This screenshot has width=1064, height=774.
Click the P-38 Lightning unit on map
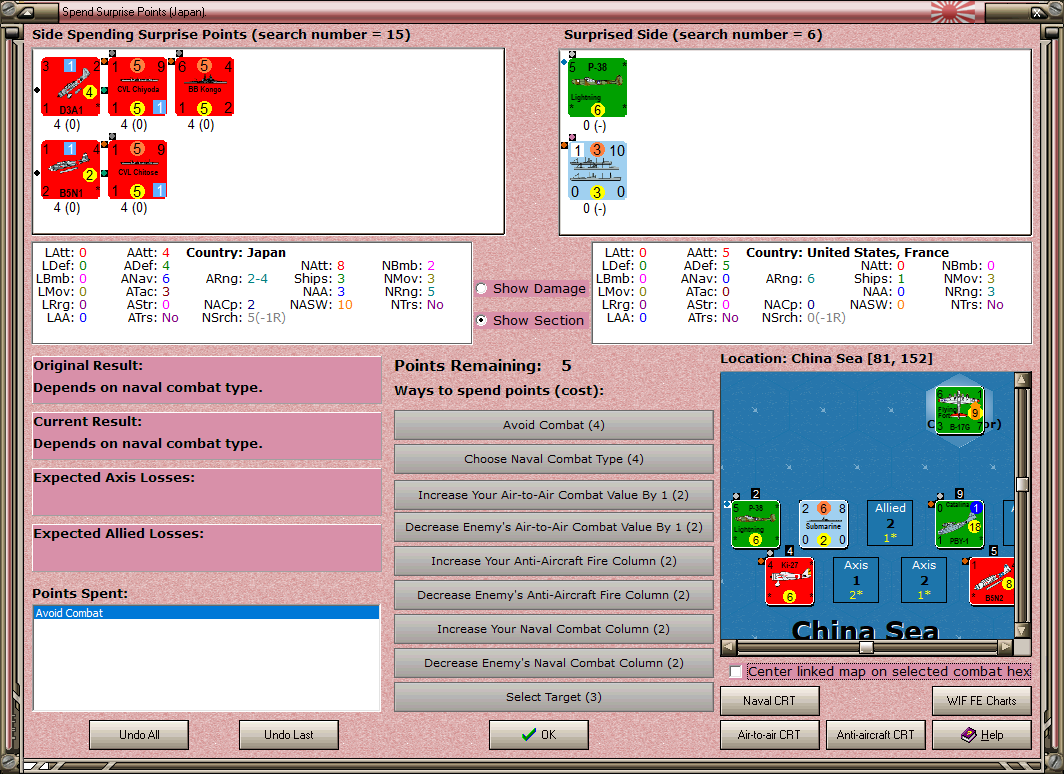(x=755, y=524)
